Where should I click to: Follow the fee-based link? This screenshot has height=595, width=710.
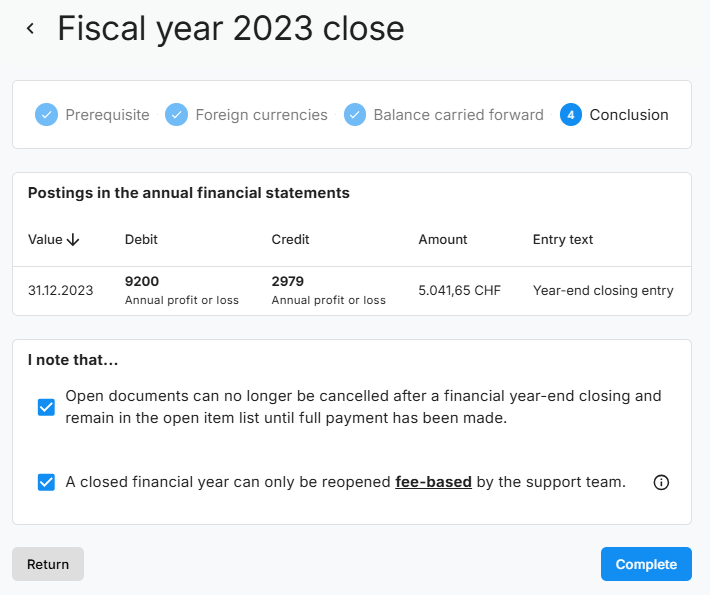pos(434,482)
